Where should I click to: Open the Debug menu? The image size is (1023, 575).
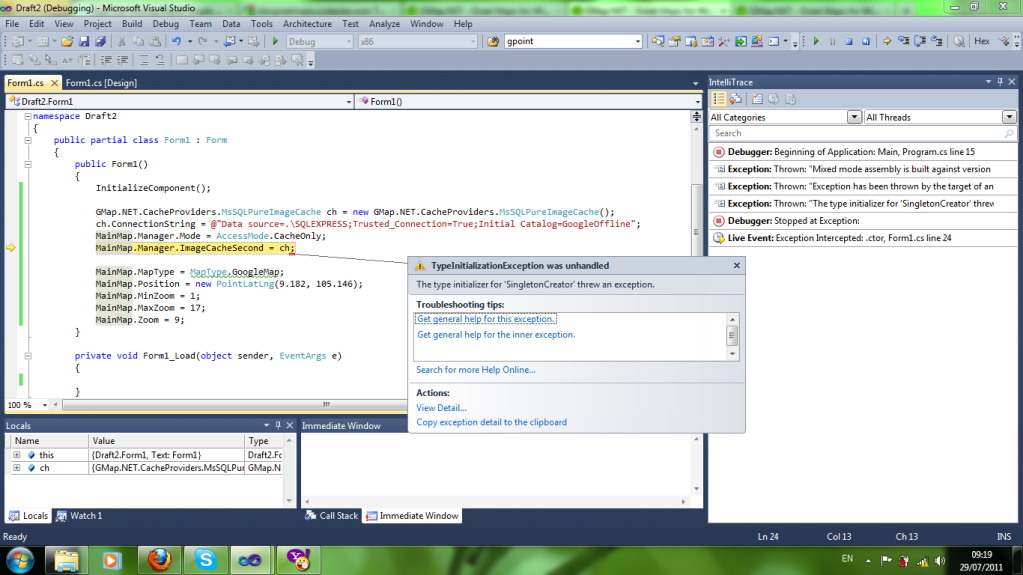coord(165,23)
